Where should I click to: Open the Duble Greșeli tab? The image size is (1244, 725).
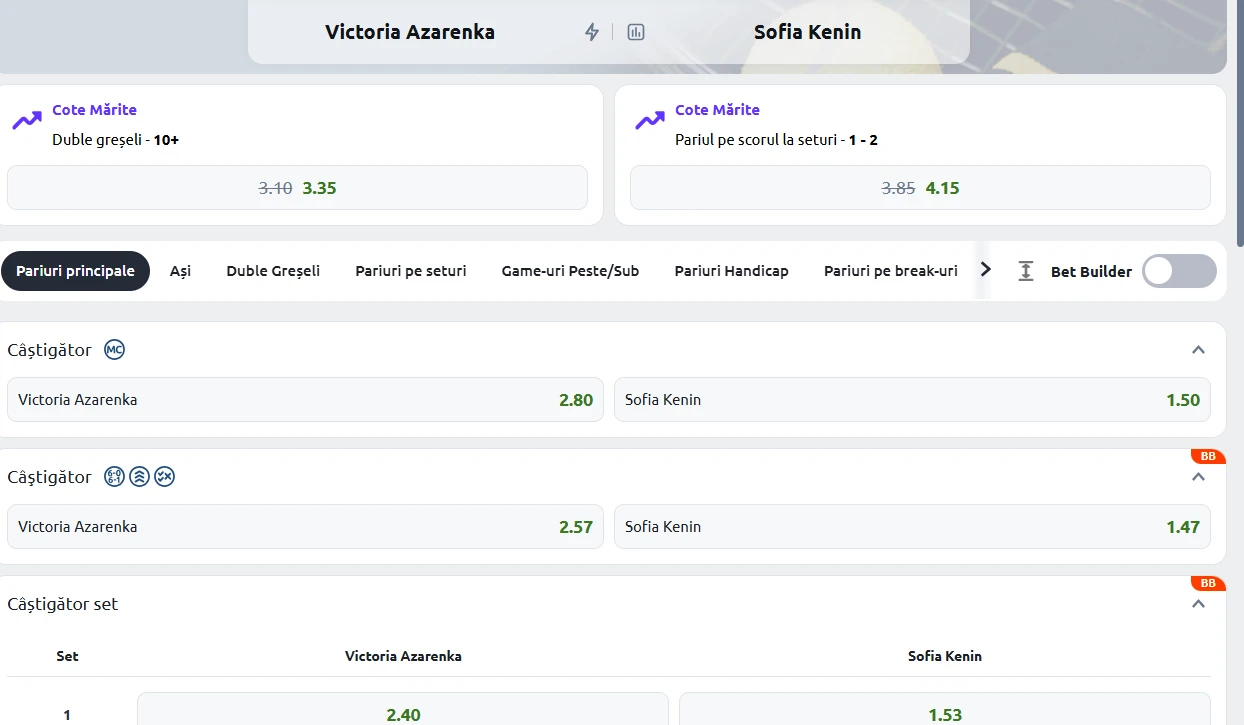(273, 271)
